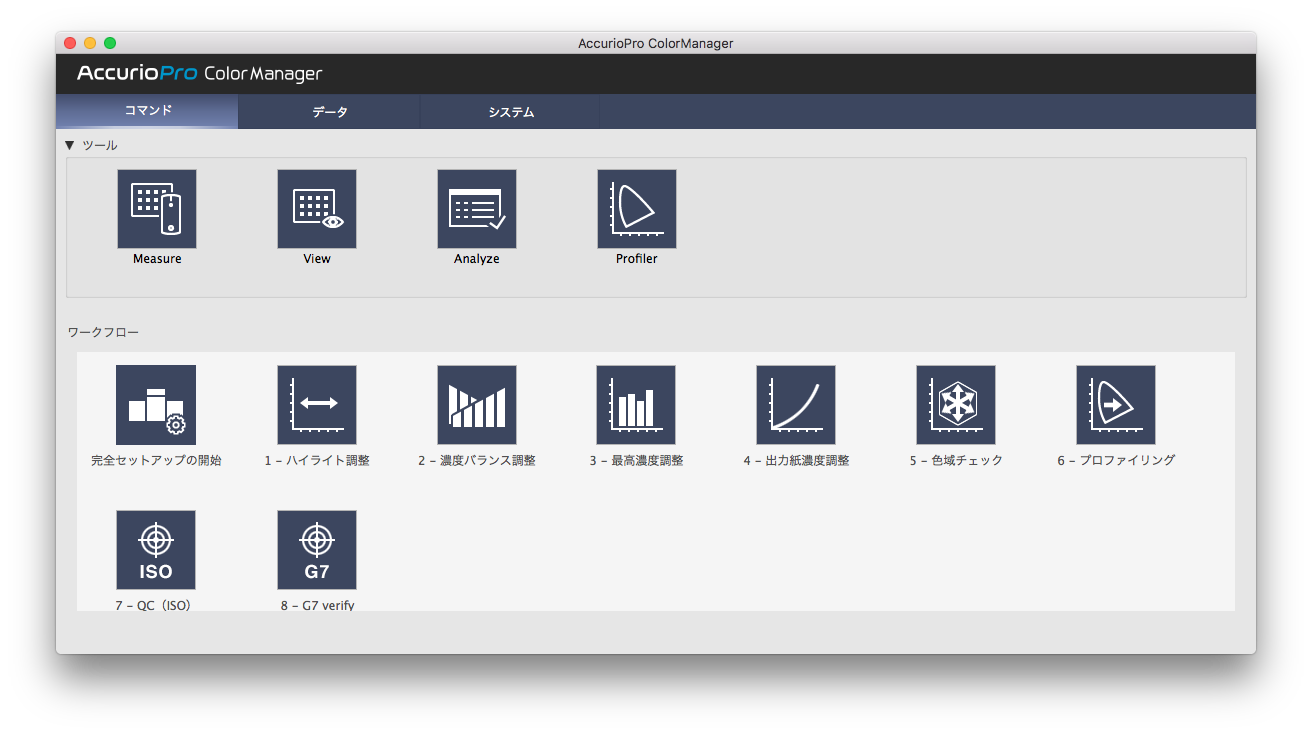Switch to the データ tab

pyautogui.click(x=330, y=112)
